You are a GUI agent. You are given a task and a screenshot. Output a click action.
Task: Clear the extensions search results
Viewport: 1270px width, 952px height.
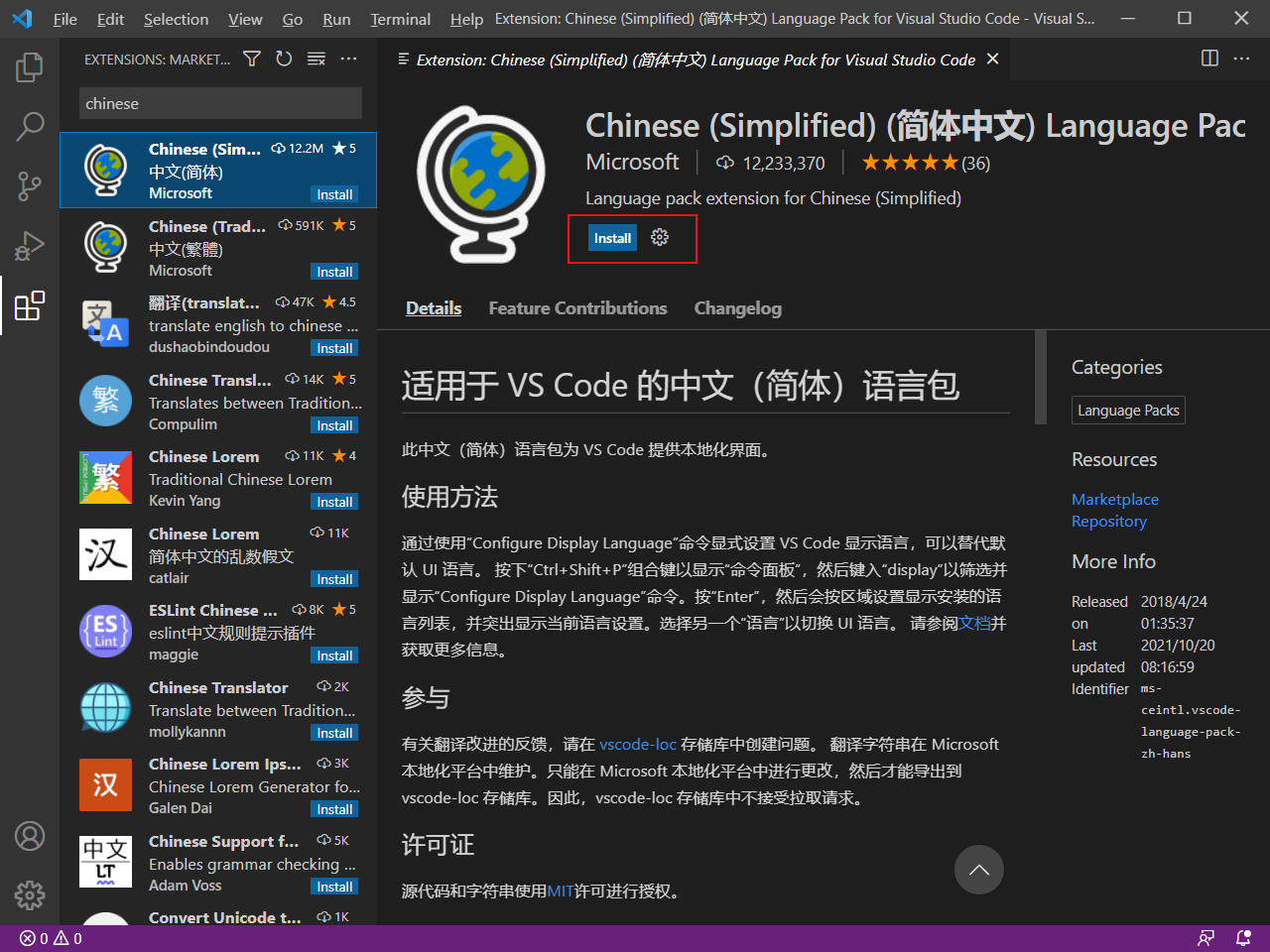316,59
